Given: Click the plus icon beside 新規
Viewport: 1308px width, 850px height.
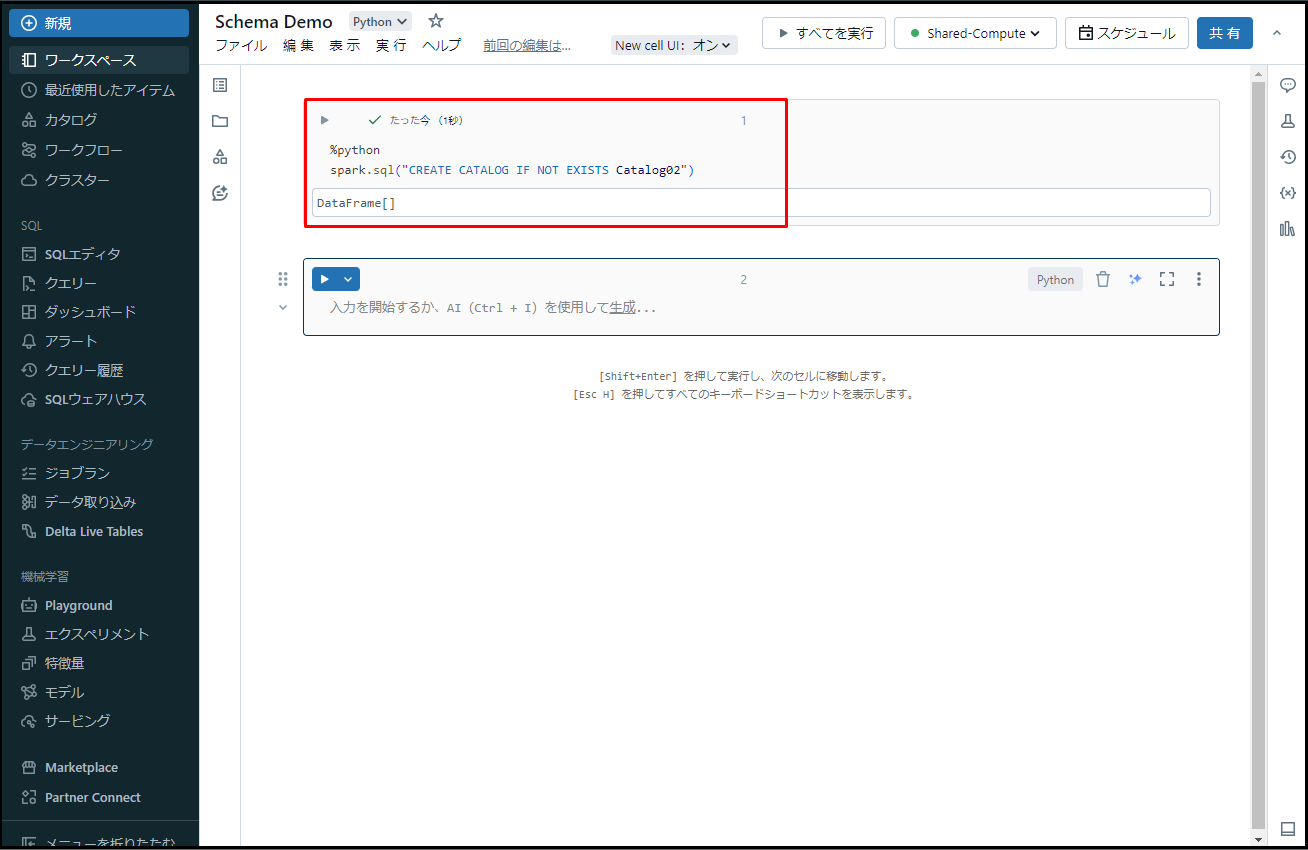Looking at the screenshot, I should [x=29, y=23].
